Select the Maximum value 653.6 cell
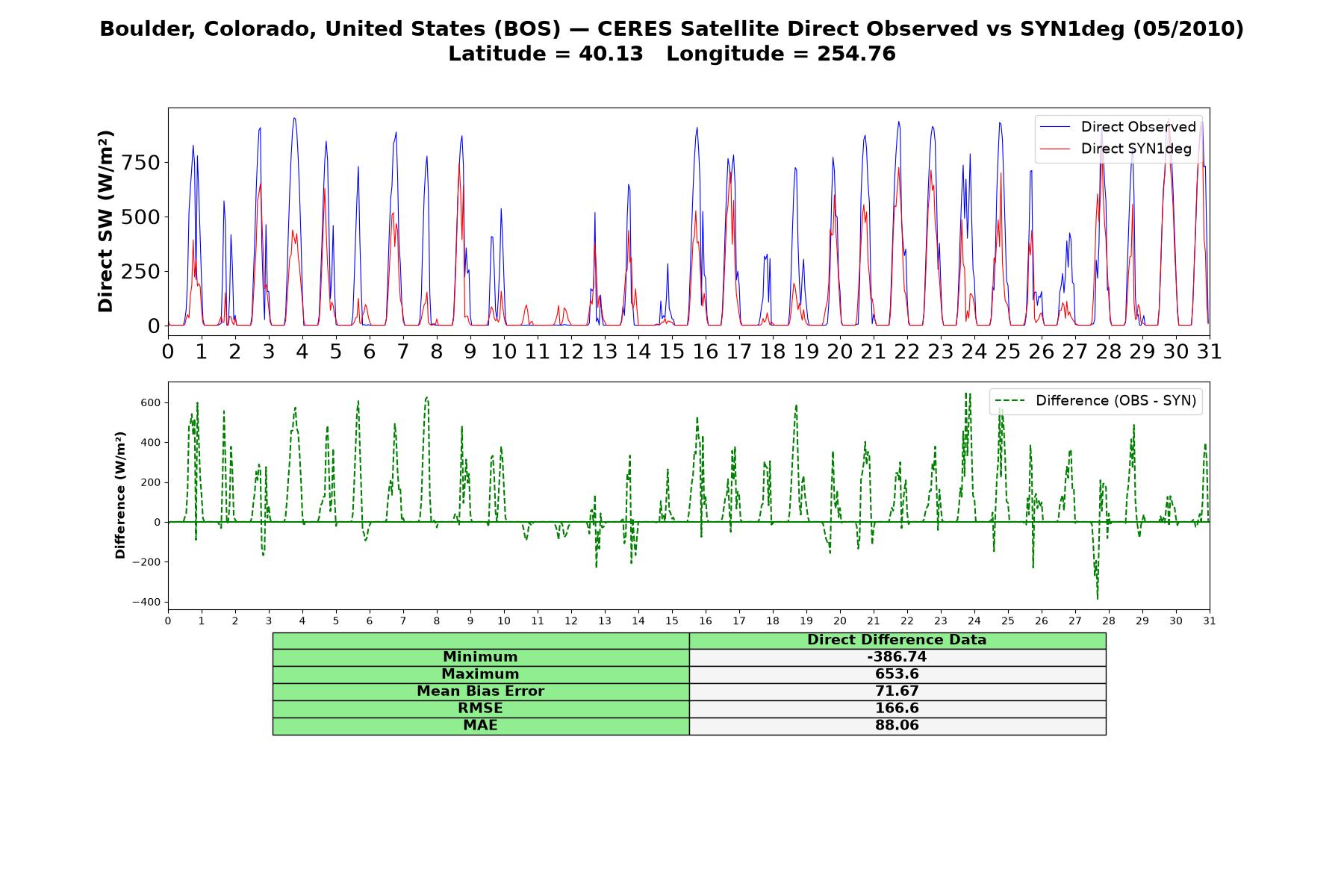Viewport: 1344px width, 896px height. tap(897, 674)
